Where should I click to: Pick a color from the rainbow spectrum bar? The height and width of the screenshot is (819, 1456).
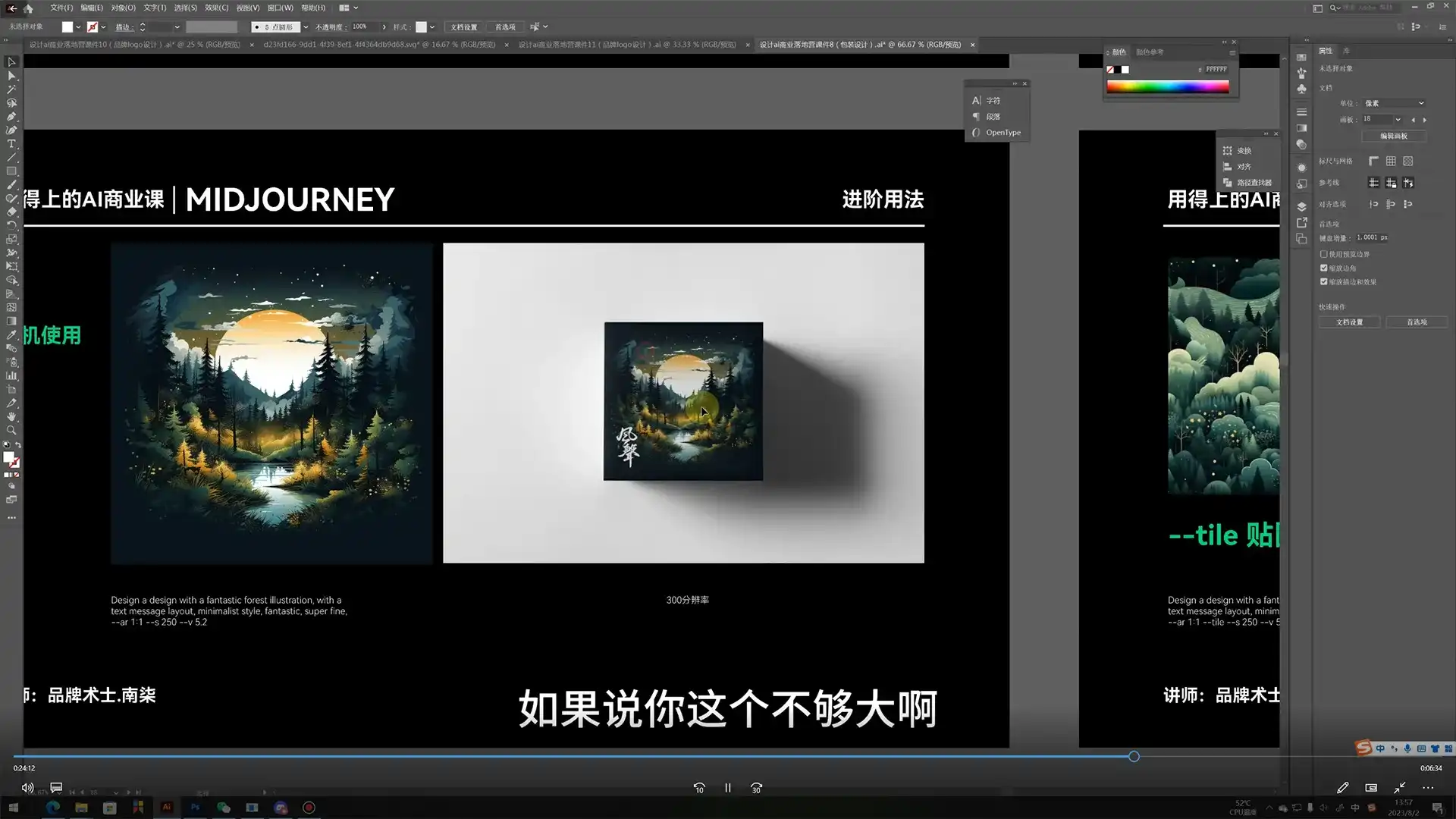1168,86
